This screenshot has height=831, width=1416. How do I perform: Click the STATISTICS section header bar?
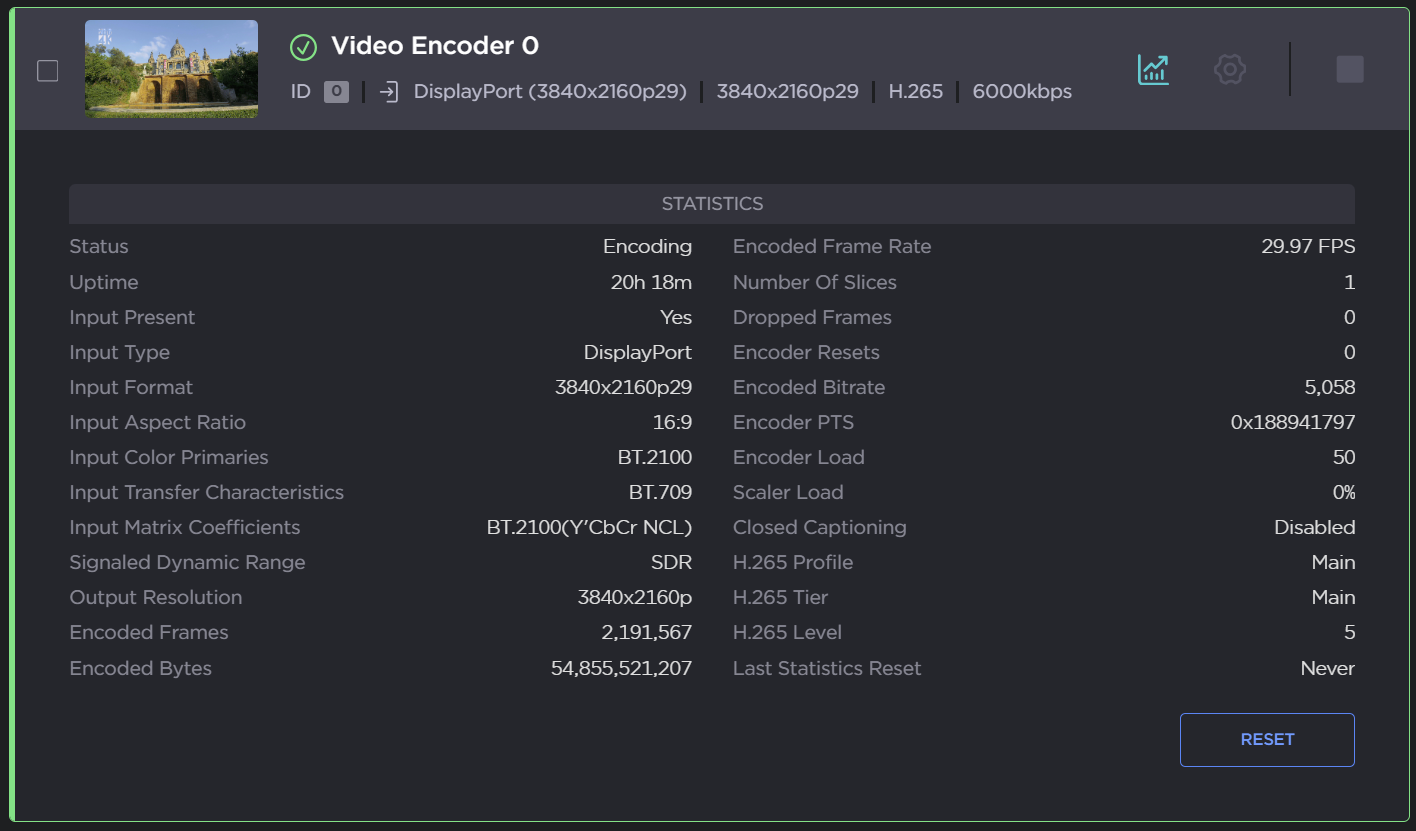click(711, 204)
